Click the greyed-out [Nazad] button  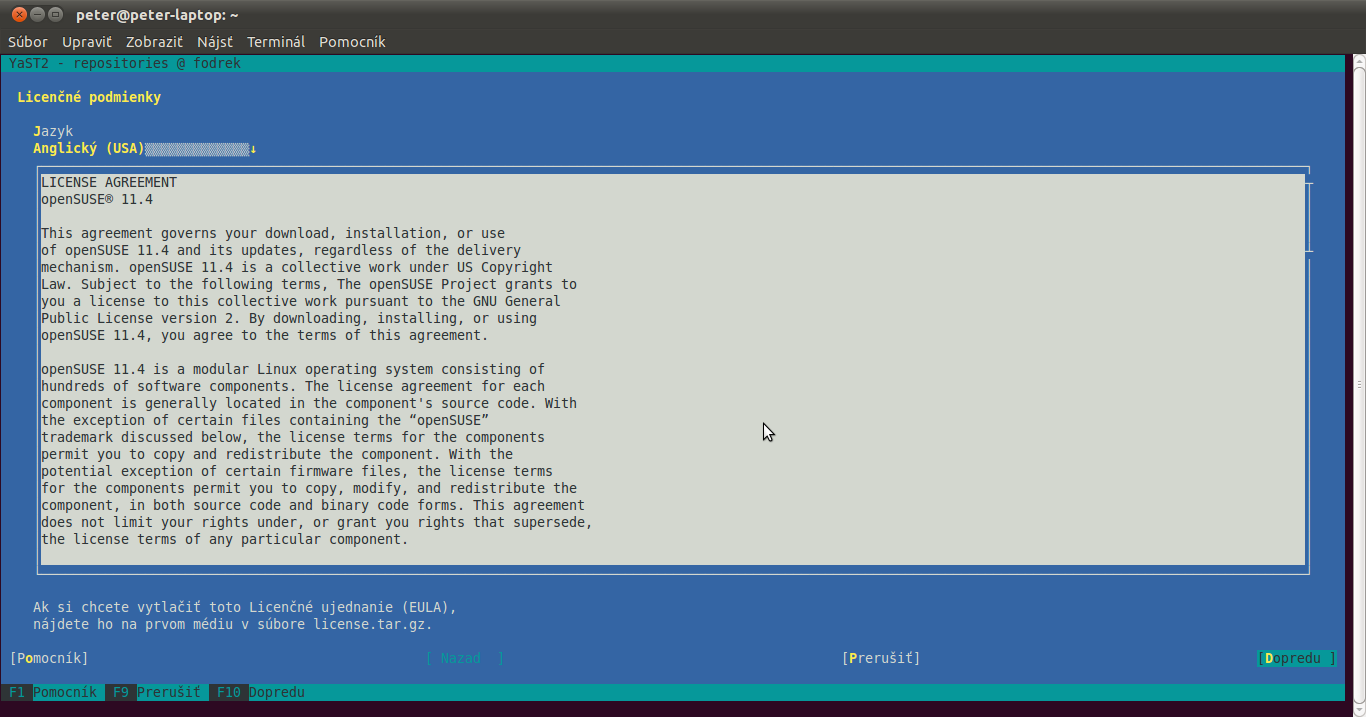(465, 658)
